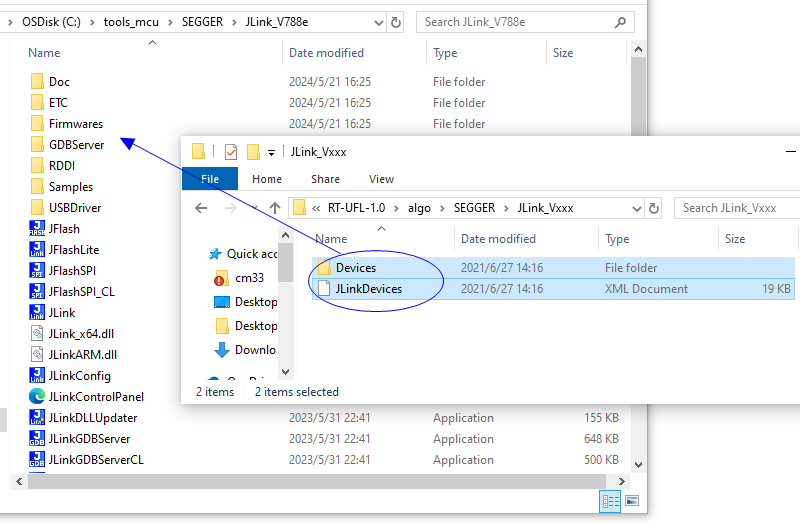The width and height of the screenshot is (800, 523).
Task: Click vertical scrollbar down arrow in JLink_V788e window
Action: (x=638, y=464)
